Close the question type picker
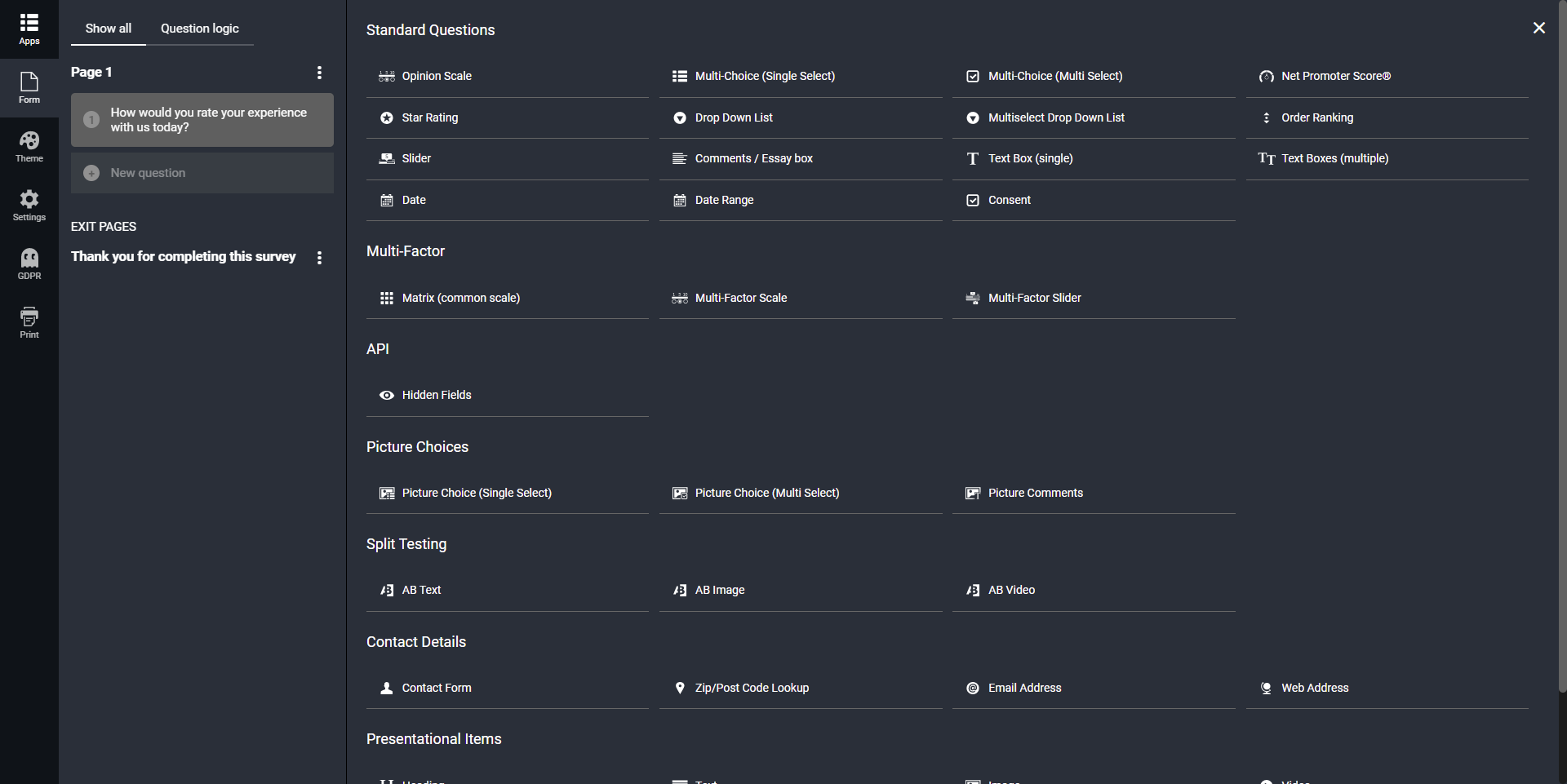1567x784 pixels. click(1539, 28)
